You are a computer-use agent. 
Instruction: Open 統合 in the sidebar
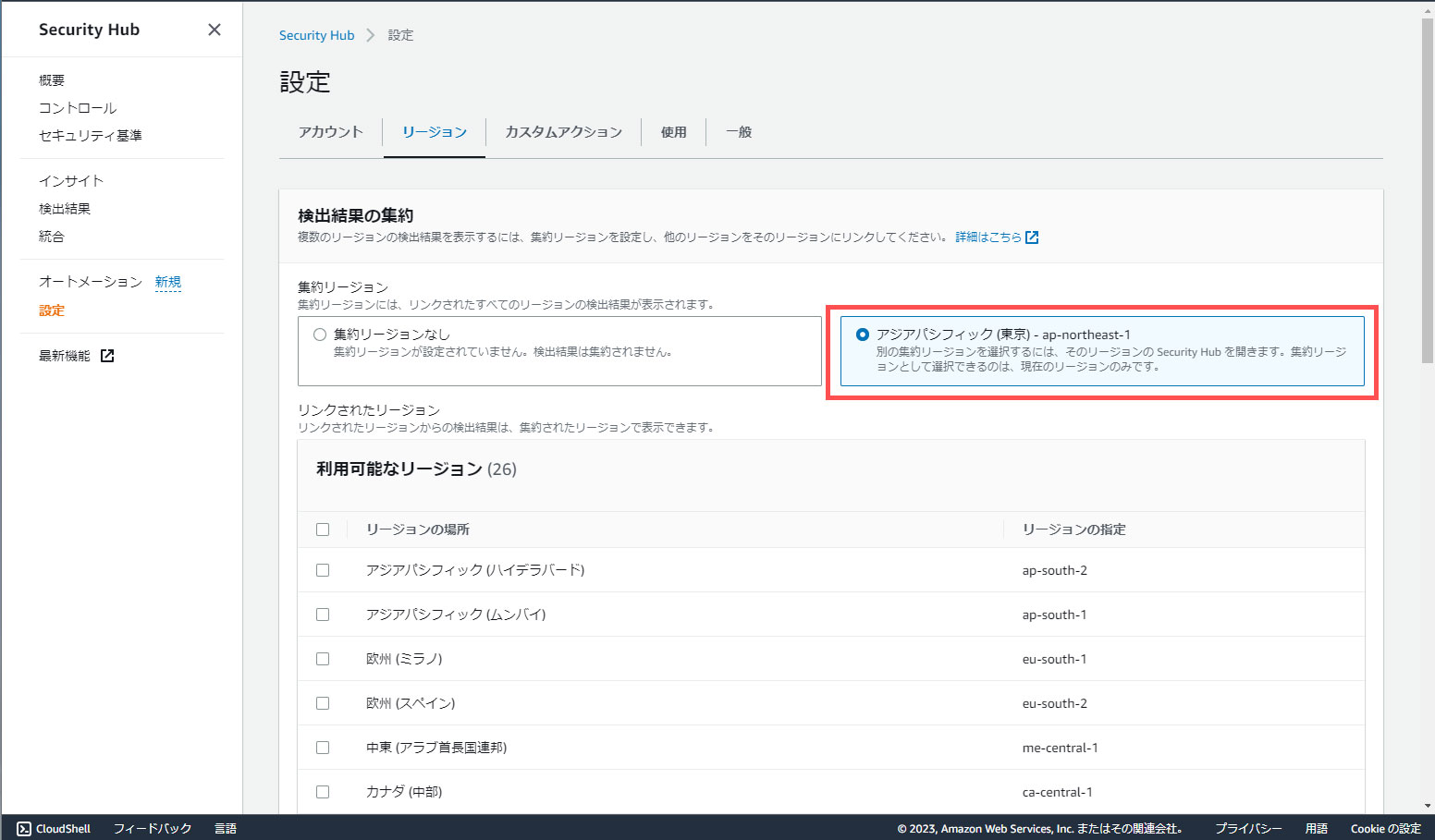(x=52, y=237)
